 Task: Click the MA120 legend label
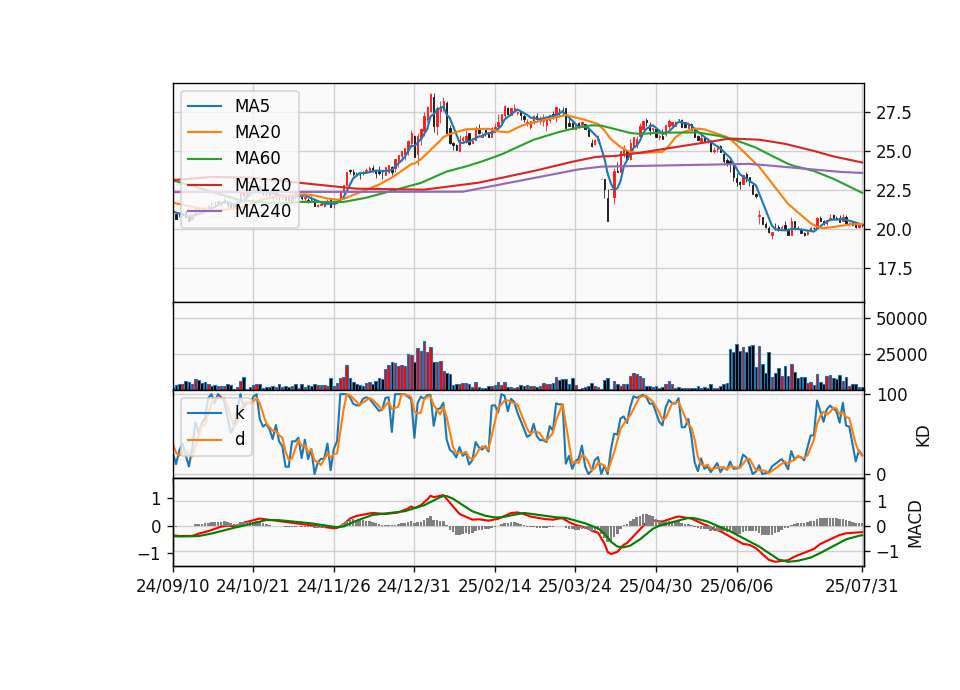tap(263, 185)
